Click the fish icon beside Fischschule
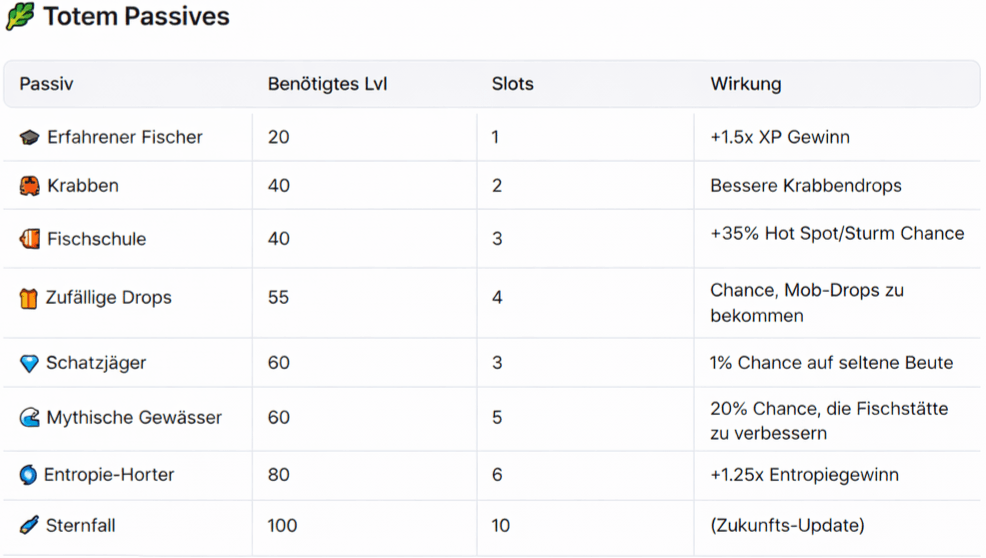The image size is (986, 558). click(29, 239)
